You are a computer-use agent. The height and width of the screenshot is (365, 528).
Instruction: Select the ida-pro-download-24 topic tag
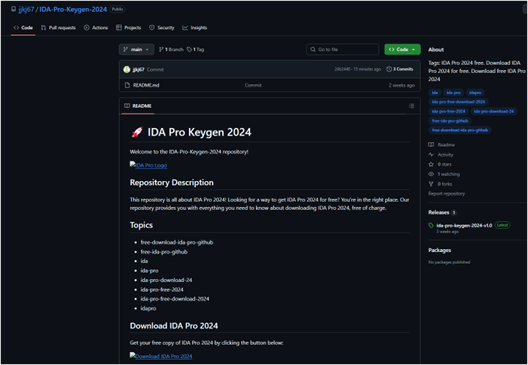pyautogui.click(x=494, y=111)
